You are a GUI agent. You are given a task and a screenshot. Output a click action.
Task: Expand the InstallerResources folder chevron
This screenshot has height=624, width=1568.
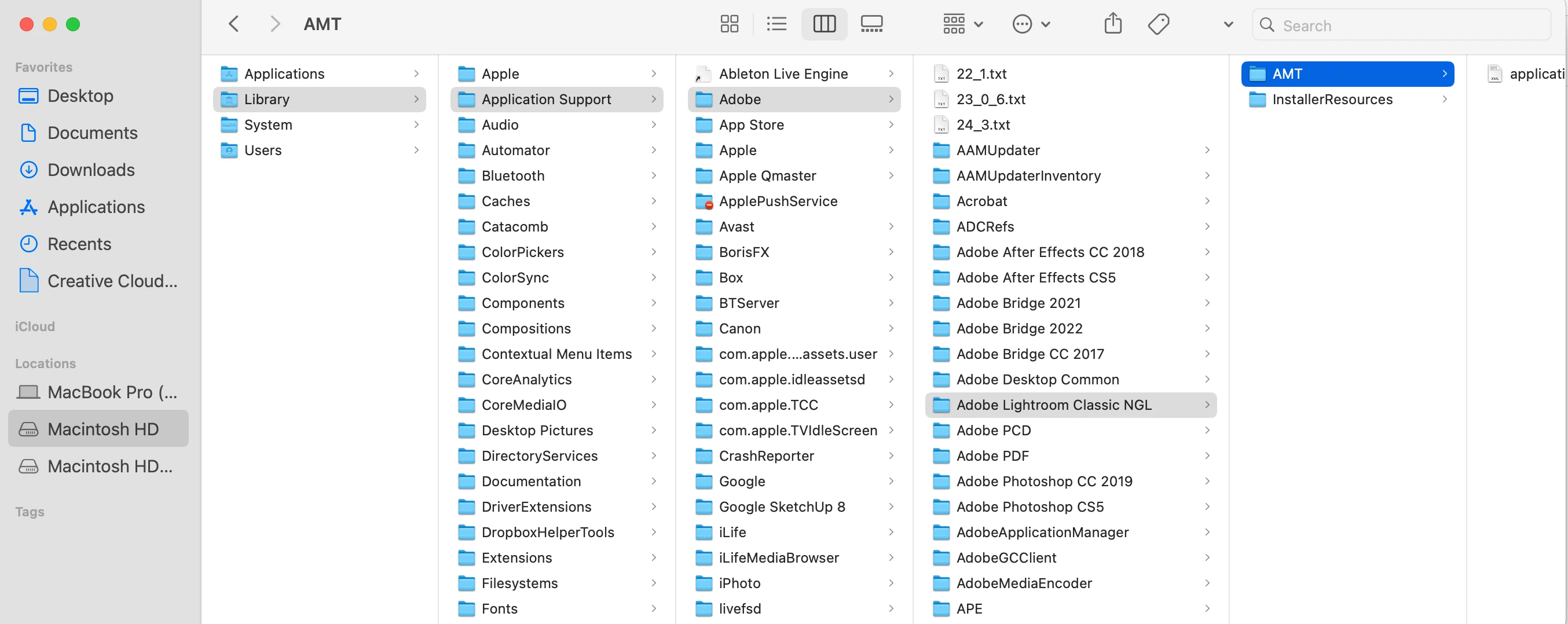pos(1445,99)
